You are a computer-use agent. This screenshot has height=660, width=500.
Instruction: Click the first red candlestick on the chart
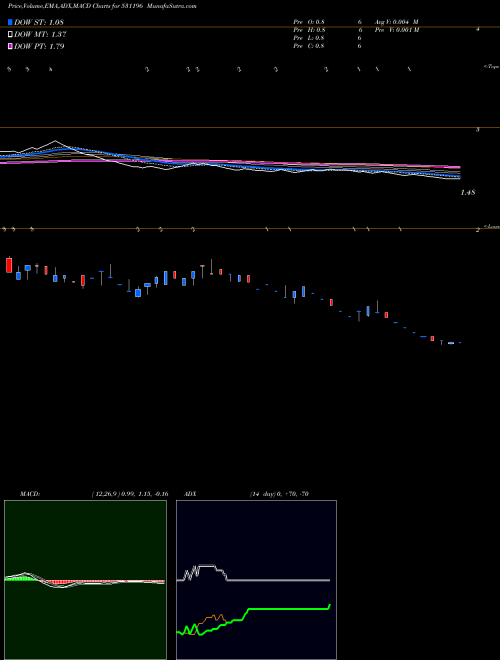coord(9,265)
